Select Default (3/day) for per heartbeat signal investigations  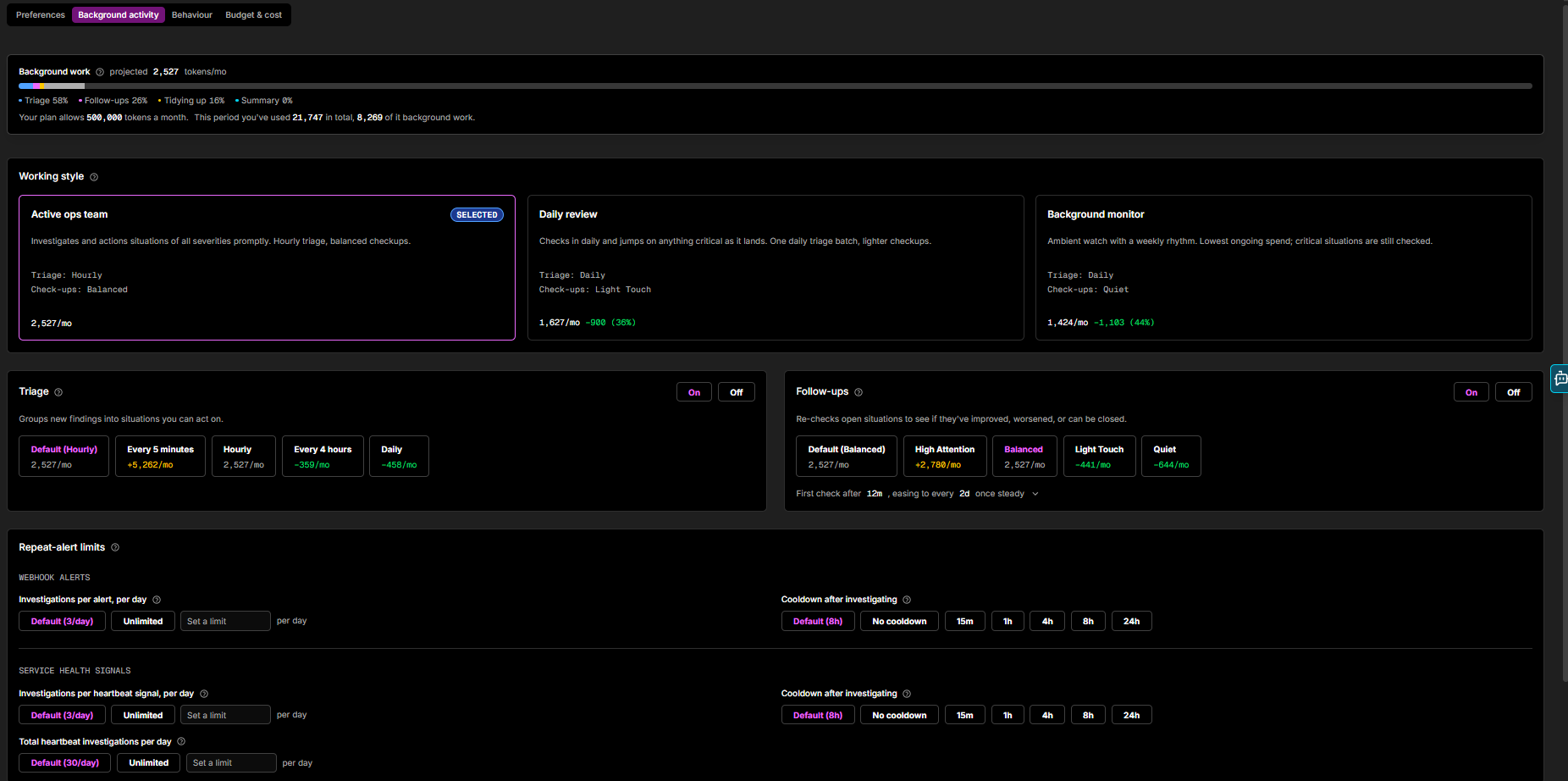point(63,716)
